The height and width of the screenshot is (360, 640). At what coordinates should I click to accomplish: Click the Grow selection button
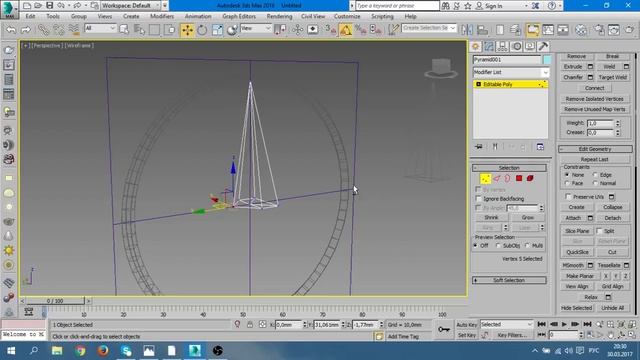click(527, 218)
